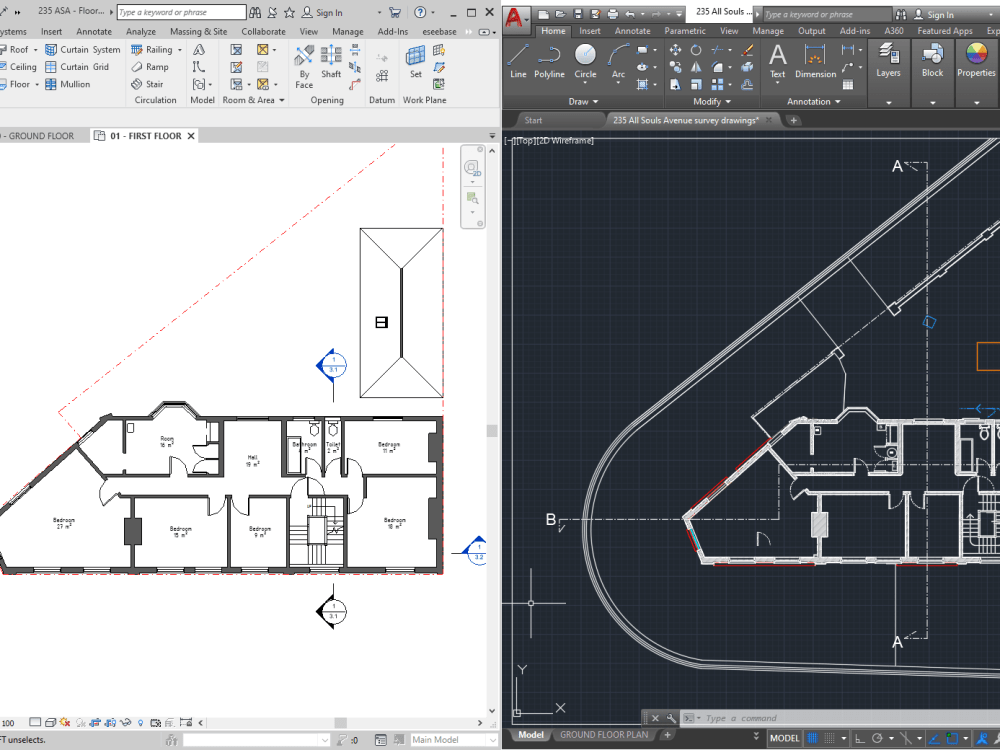Click the Railing tool in Revit
This screenshot has width=1000, height=750.
pyautogui.click(x=152, y=49)
